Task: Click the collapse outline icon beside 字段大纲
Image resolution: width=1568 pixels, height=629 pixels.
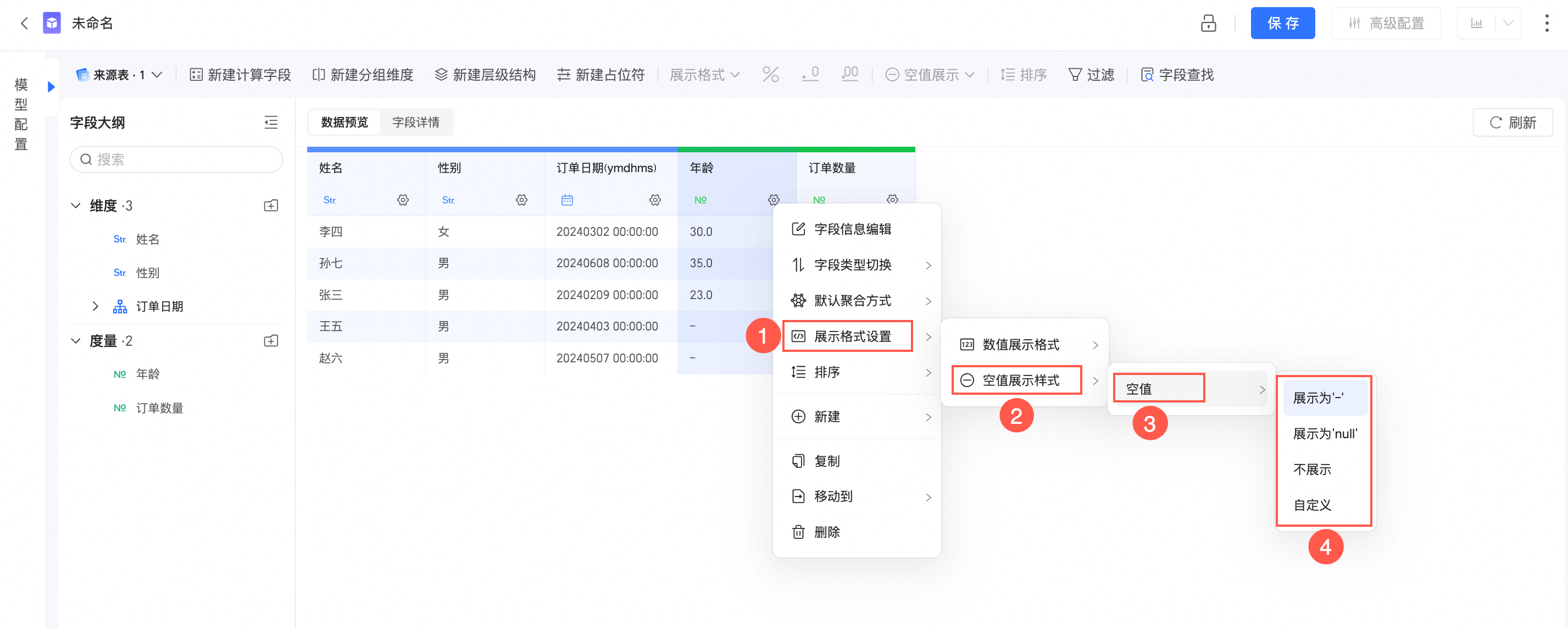Action: [x=271, y=123]
